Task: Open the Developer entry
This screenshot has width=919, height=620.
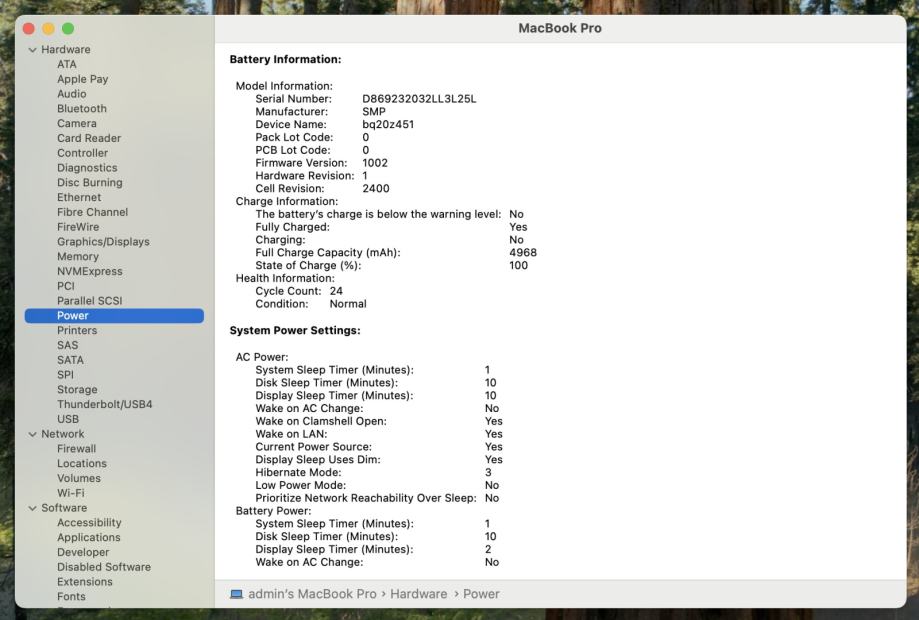Action: pyautogui.click(x=83, y=553)
